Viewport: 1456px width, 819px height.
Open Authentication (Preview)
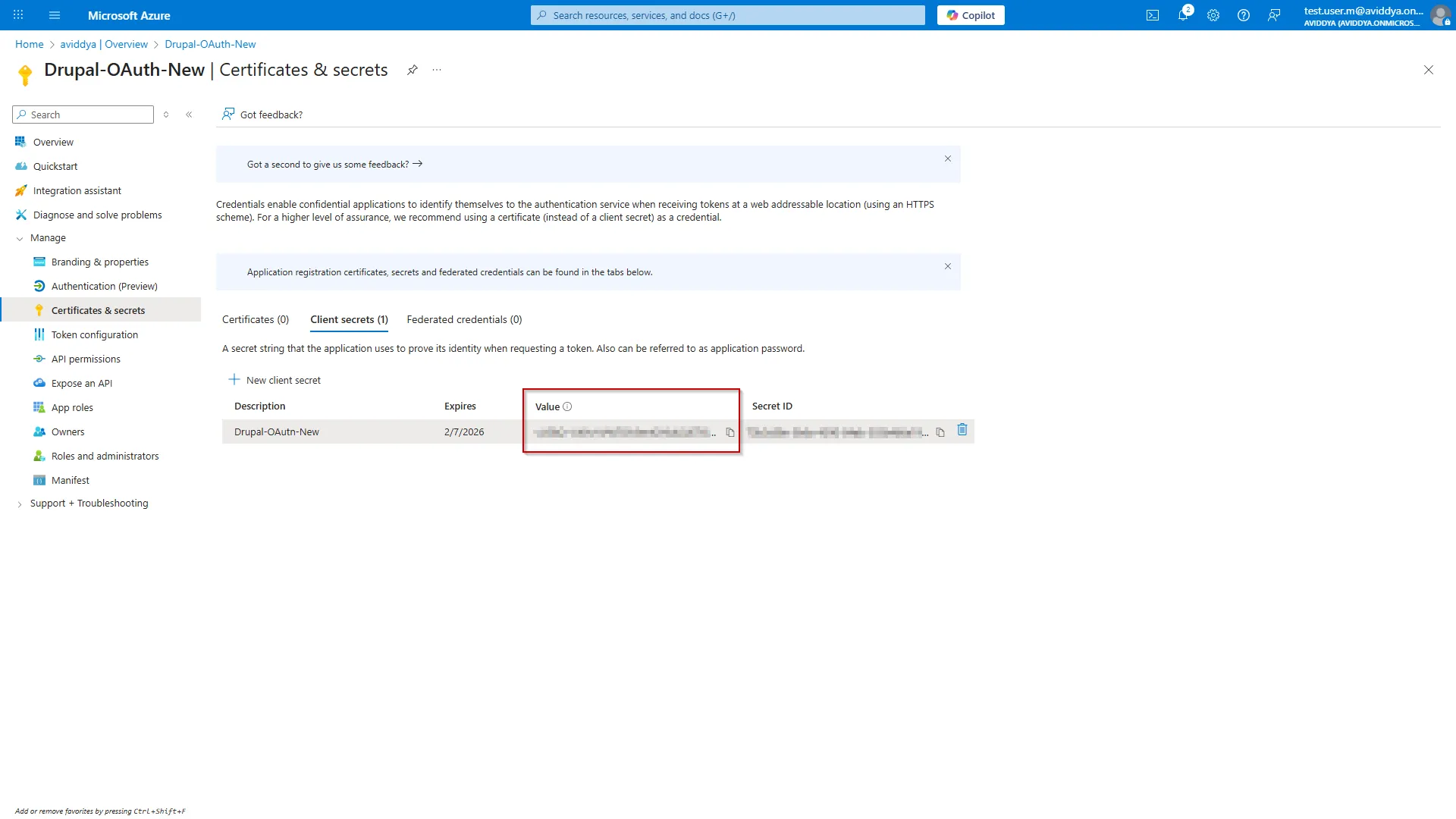(105, 286)
